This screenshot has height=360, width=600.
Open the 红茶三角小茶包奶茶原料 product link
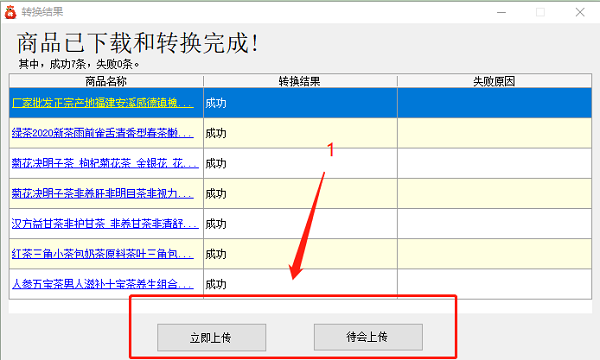pyautogui.click(x=103, y=254)
